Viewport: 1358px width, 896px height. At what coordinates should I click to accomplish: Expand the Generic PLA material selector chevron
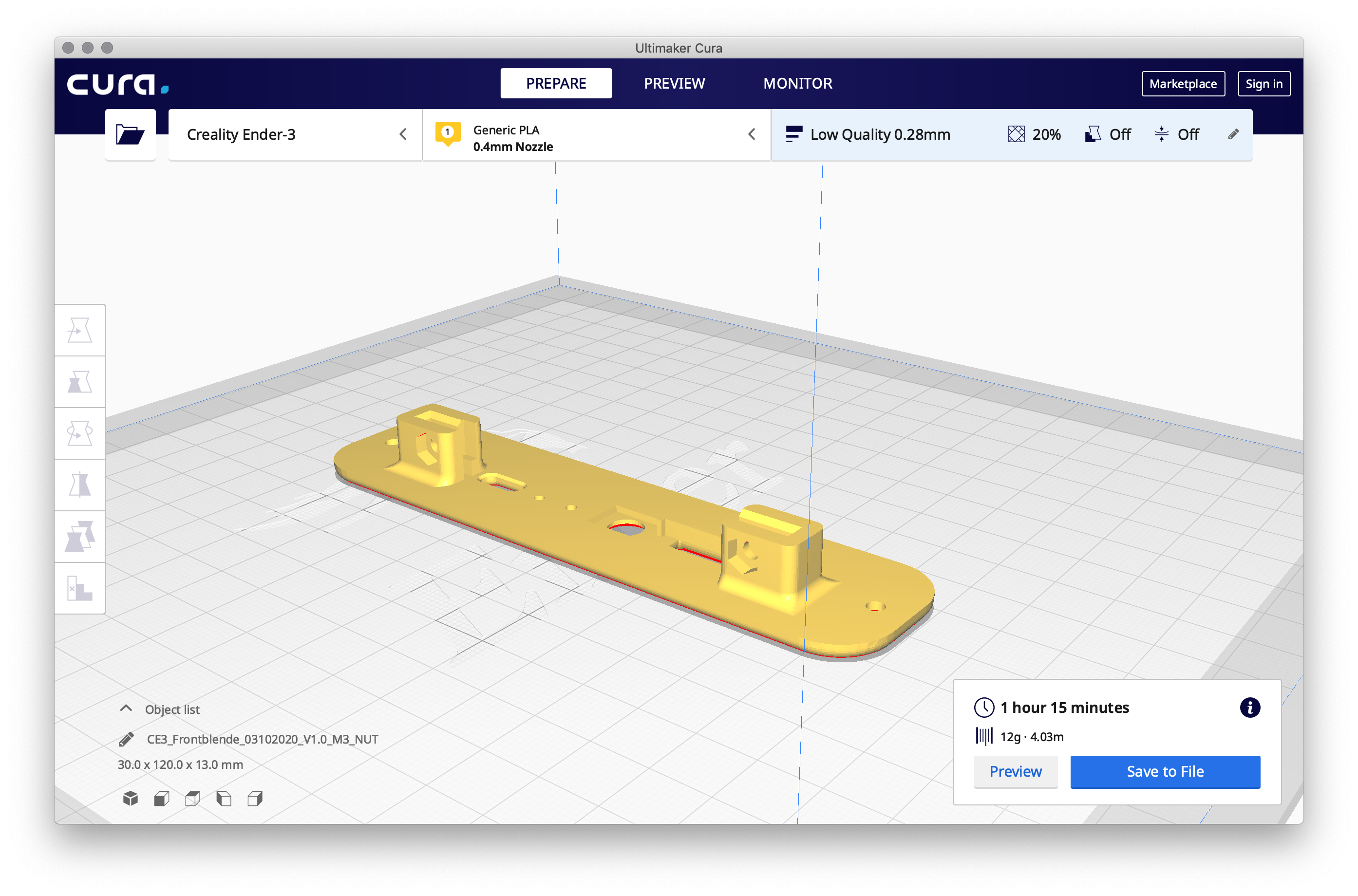(752, 134)
